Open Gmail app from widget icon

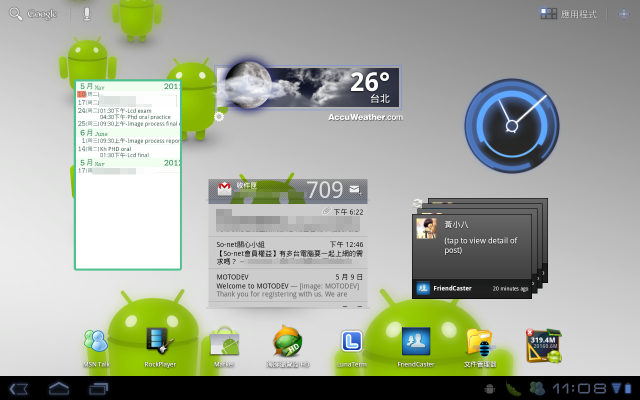click(224, 189)
